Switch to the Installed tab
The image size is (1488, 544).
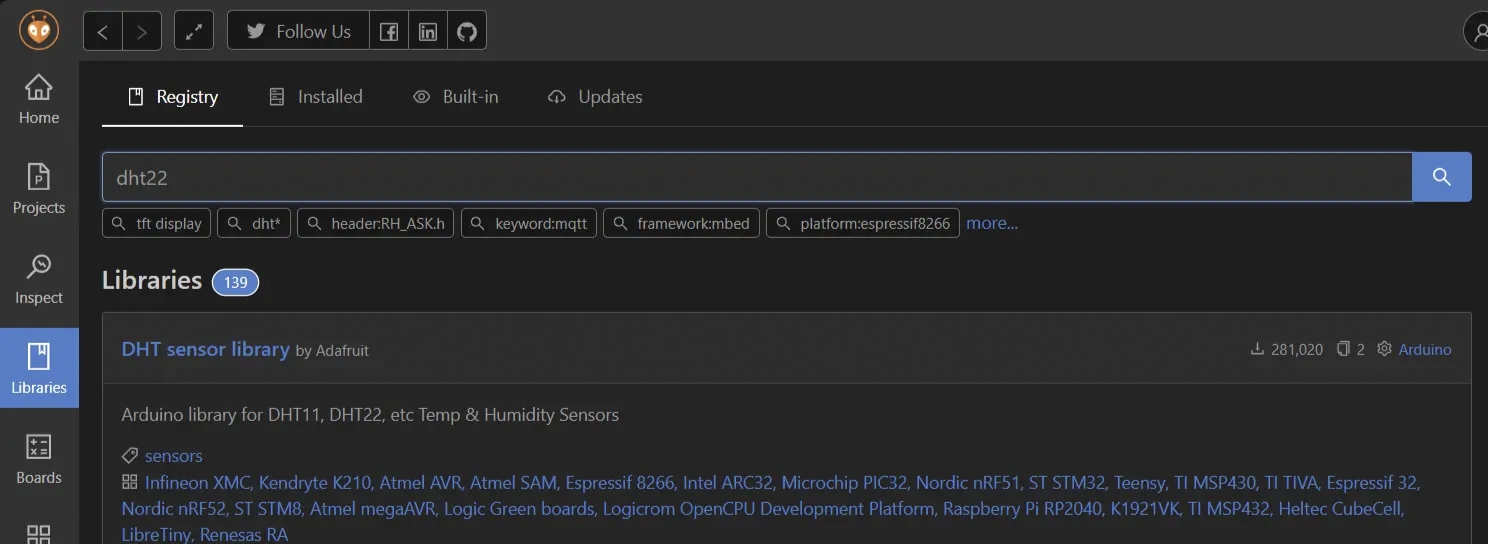tap(315, 97)
